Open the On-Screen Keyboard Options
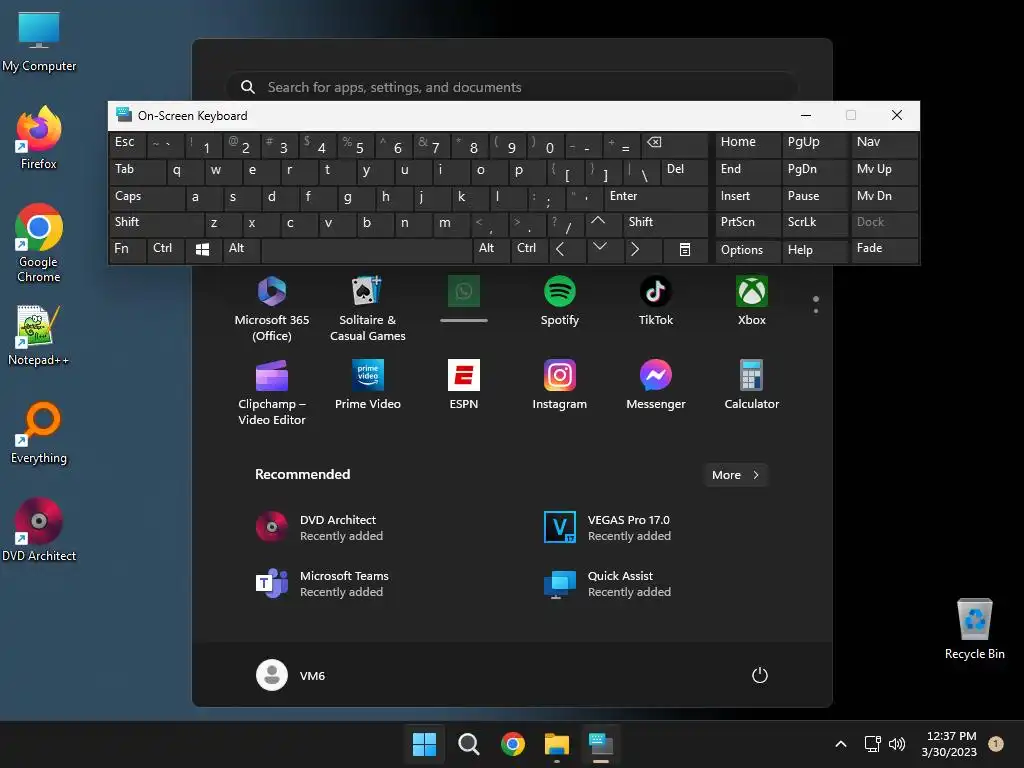 coord(748,249)
